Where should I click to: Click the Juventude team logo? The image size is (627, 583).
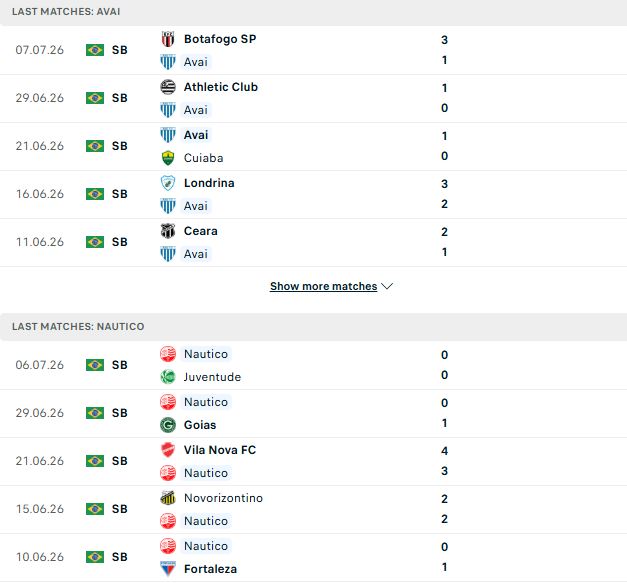[x=168, y=377]
